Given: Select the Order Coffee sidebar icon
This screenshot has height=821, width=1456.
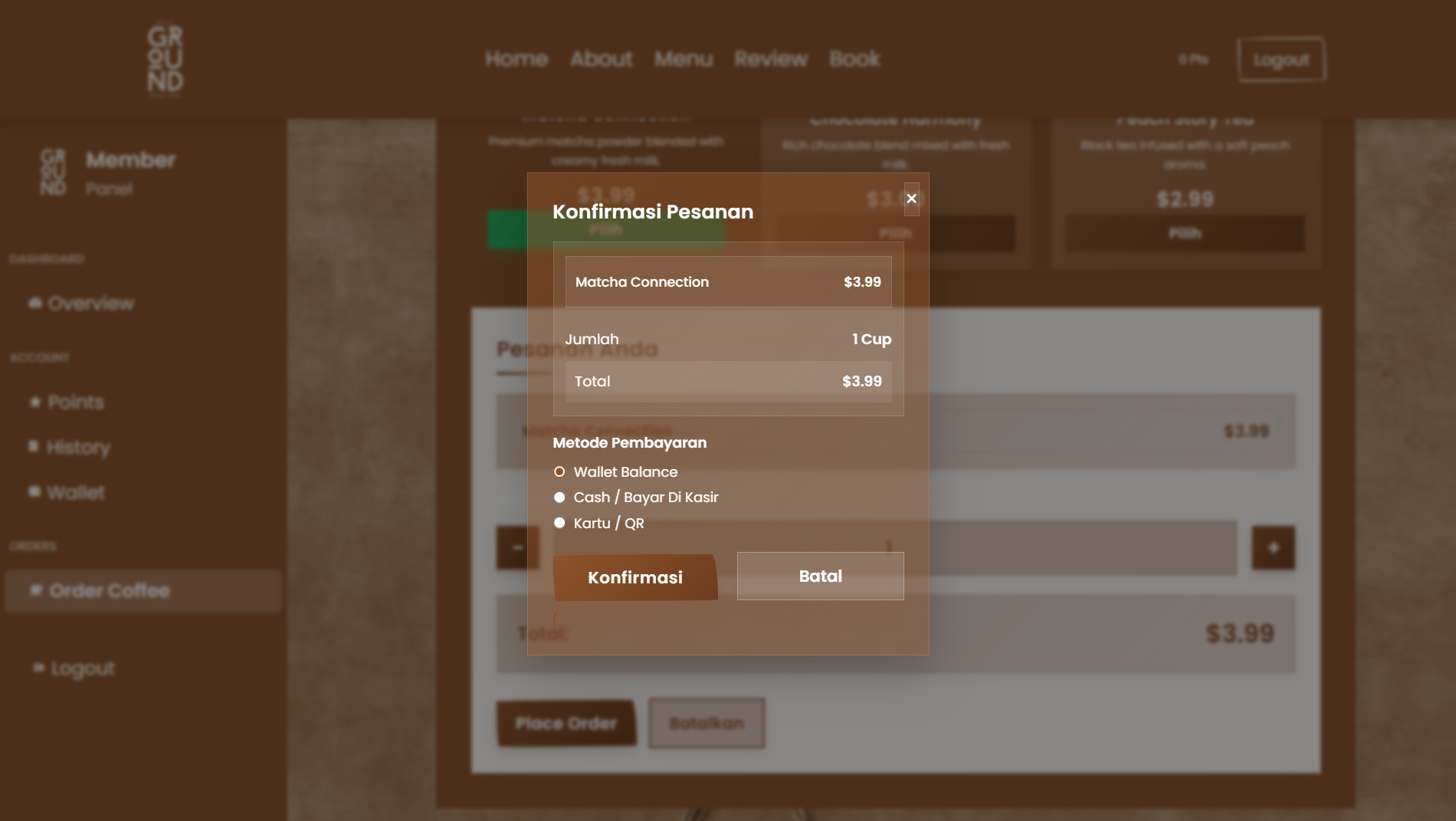Looking at the screenshot, I should [36, 590].
